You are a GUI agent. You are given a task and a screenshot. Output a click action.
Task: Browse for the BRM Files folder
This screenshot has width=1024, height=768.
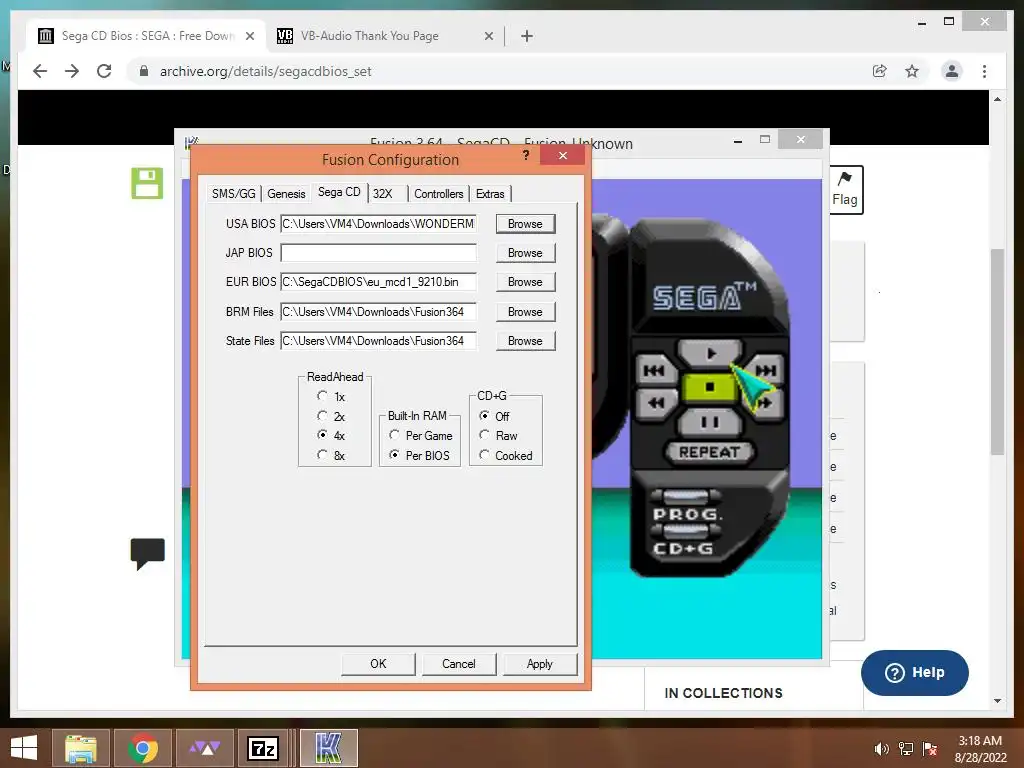point(525,312)
